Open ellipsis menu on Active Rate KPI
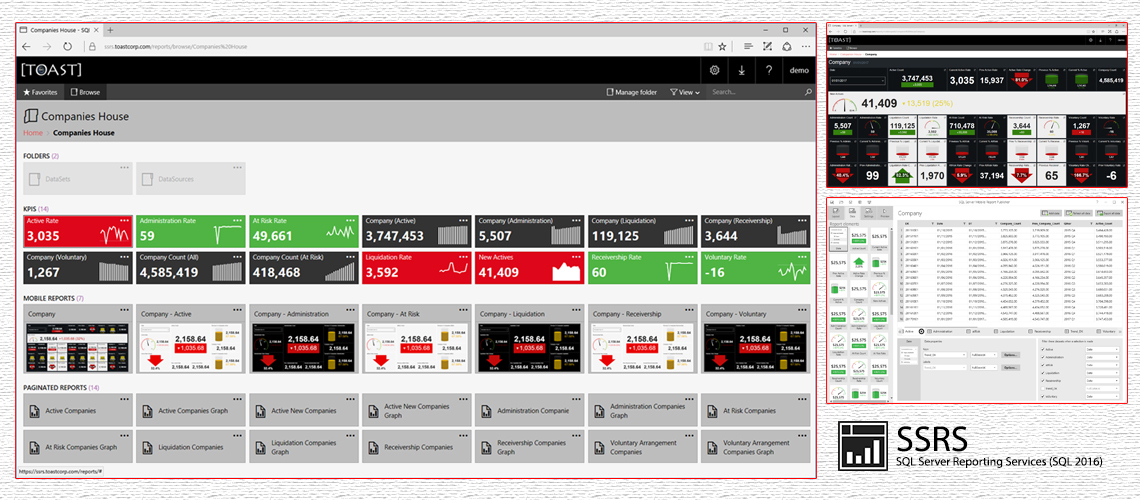The height and width of the screenshot is (500, 1140). coord(125,219)
